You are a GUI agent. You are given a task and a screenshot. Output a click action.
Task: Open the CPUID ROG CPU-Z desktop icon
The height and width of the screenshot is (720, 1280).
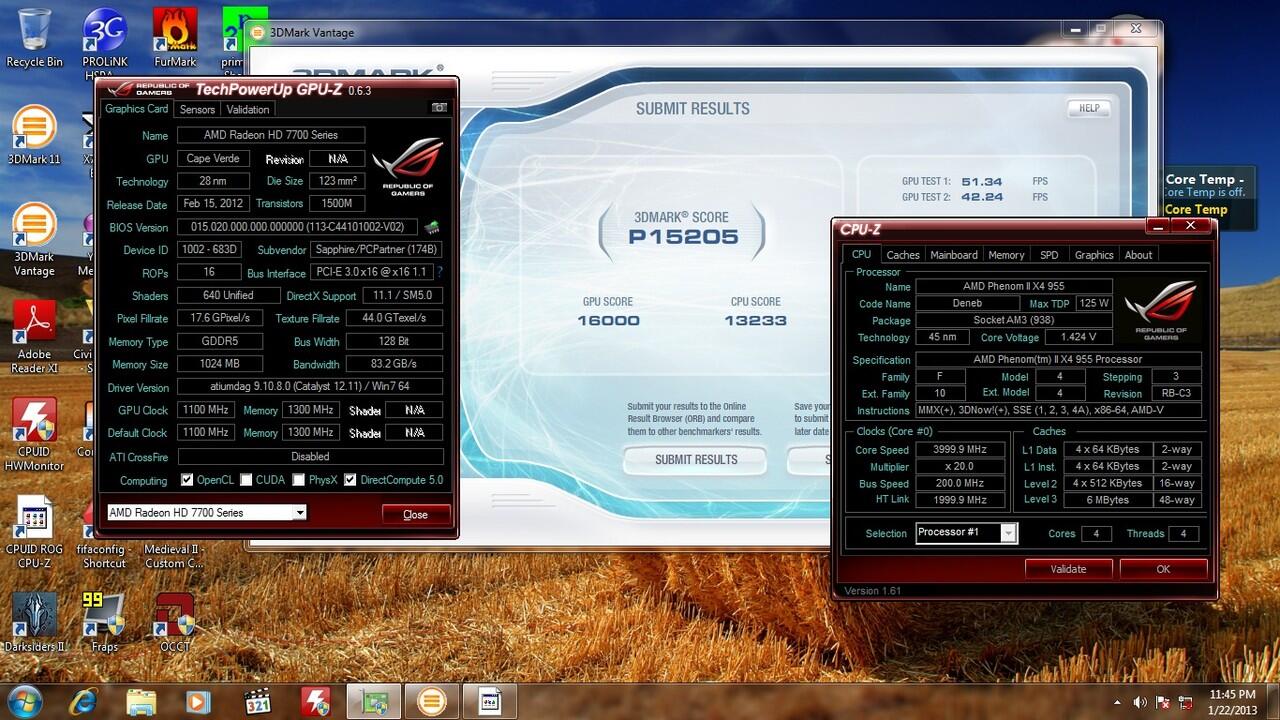[34, 532]
